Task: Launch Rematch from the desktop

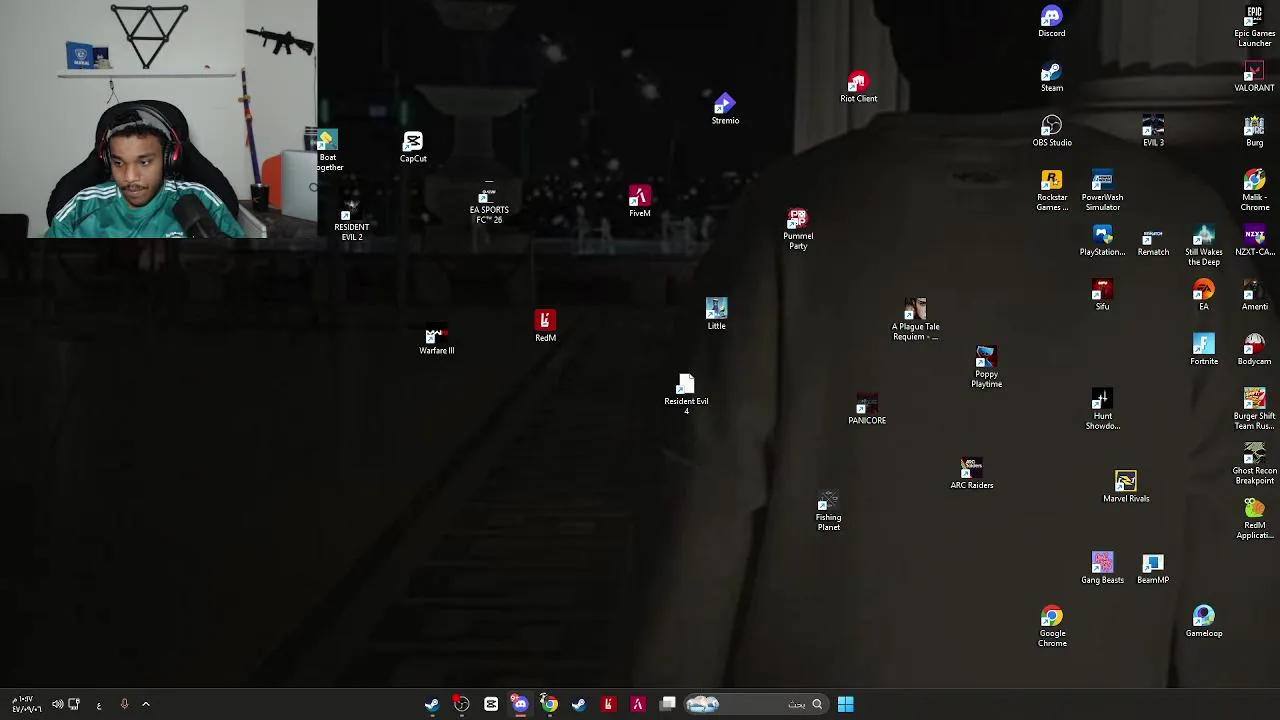Action: pyautogui.click(x=1153, y=241)
